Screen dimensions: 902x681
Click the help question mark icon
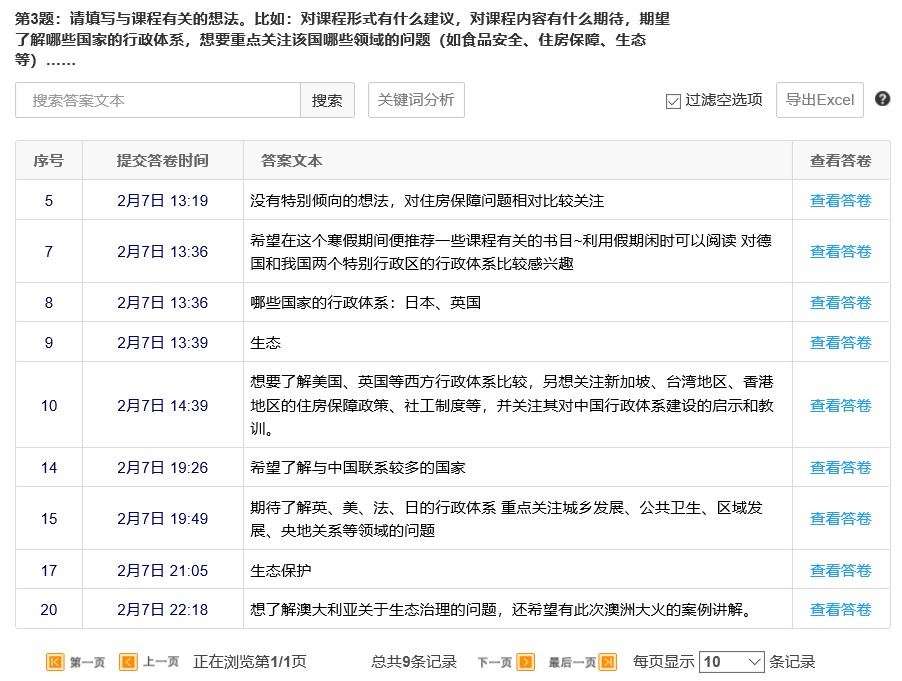(882, 99)
